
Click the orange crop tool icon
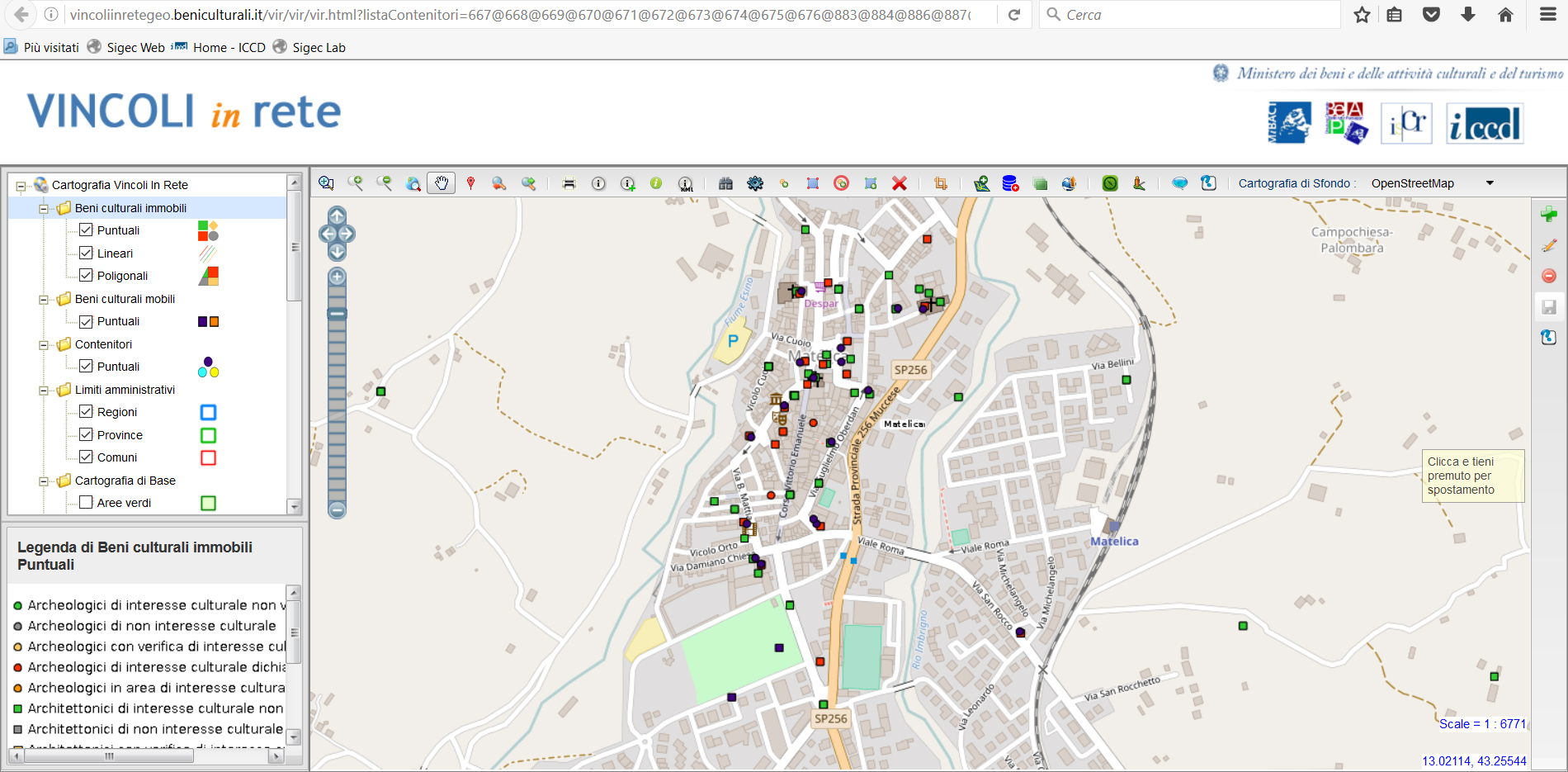coord(940,183)
